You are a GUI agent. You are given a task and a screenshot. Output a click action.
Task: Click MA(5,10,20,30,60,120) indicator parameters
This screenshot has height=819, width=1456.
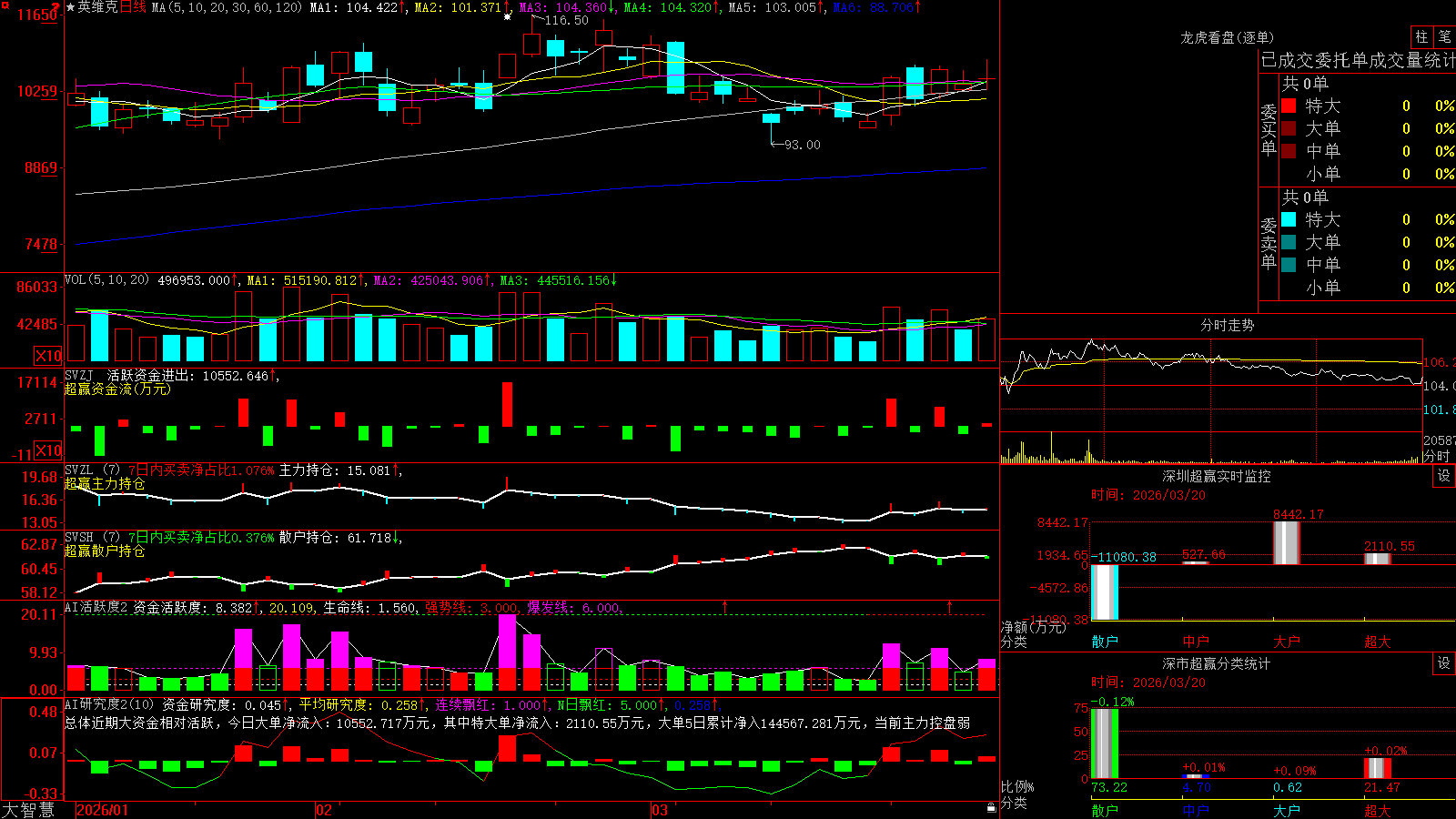[227, 7]
